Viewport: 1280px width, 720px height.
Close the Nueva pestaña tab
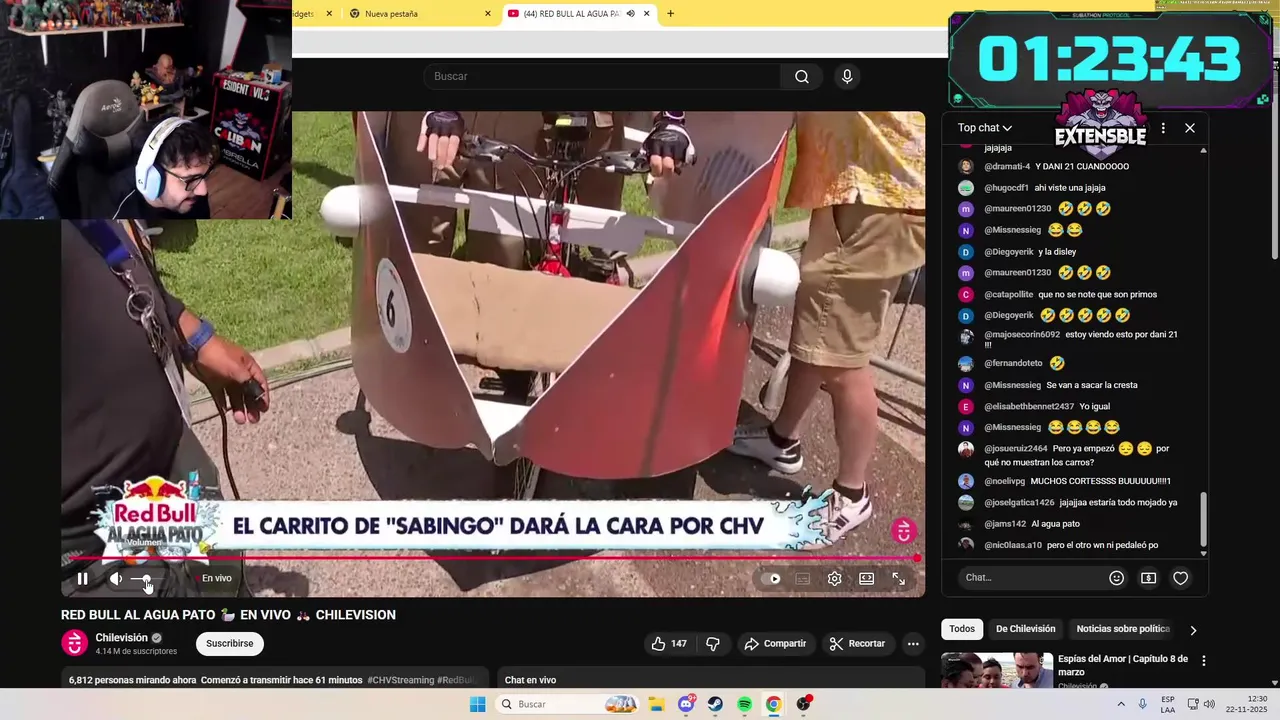click(488, 14)
